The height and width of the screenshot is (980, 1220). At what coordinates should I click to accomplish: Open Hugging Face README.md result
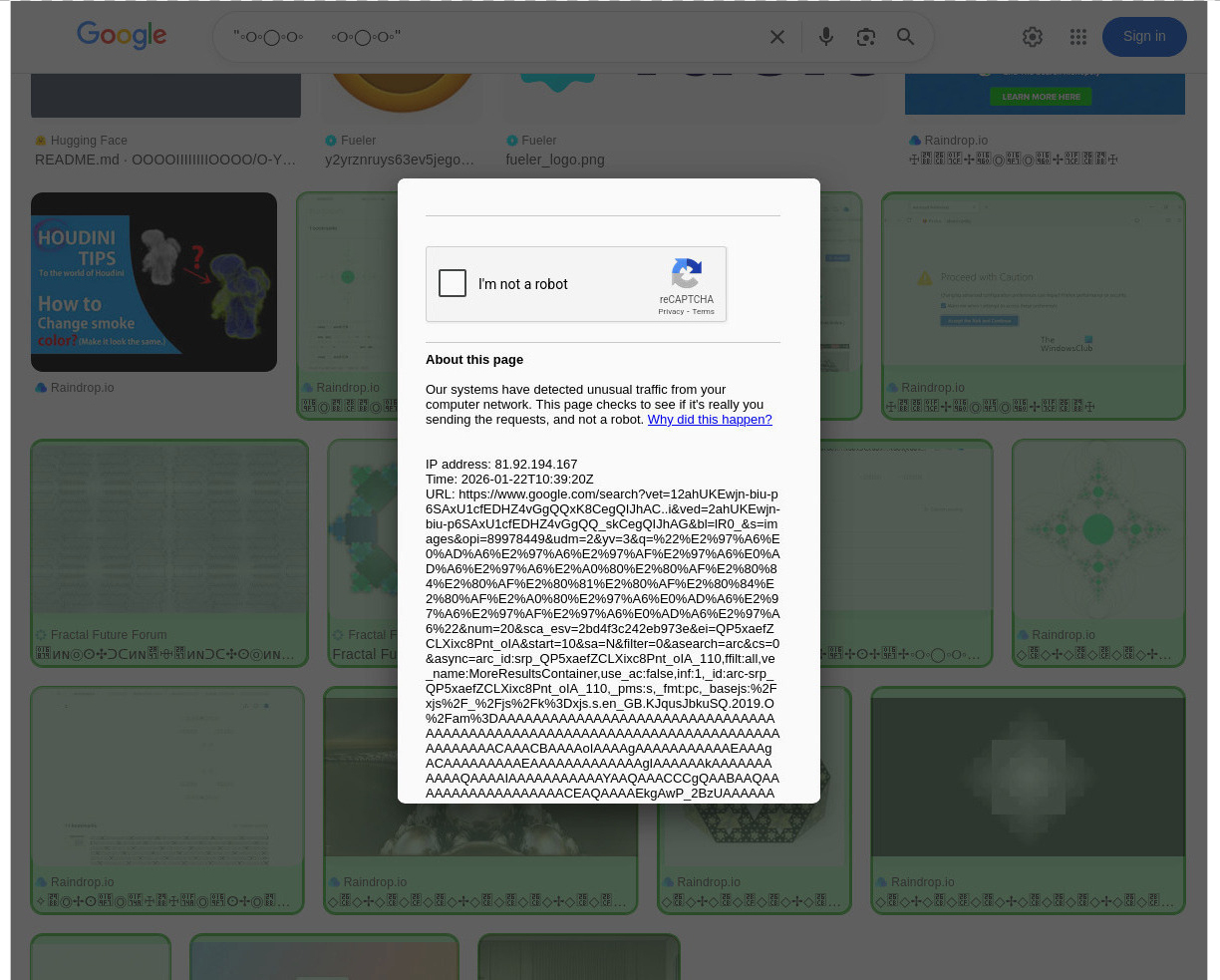164,160
